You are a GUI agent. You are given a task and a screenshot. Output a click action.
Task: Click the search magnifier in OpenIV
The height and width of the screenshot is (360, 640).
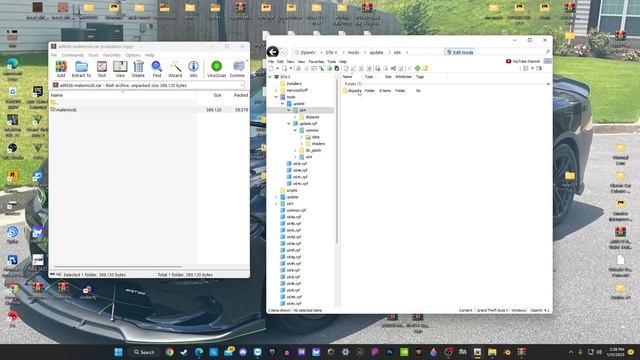(x=547, y=52)
